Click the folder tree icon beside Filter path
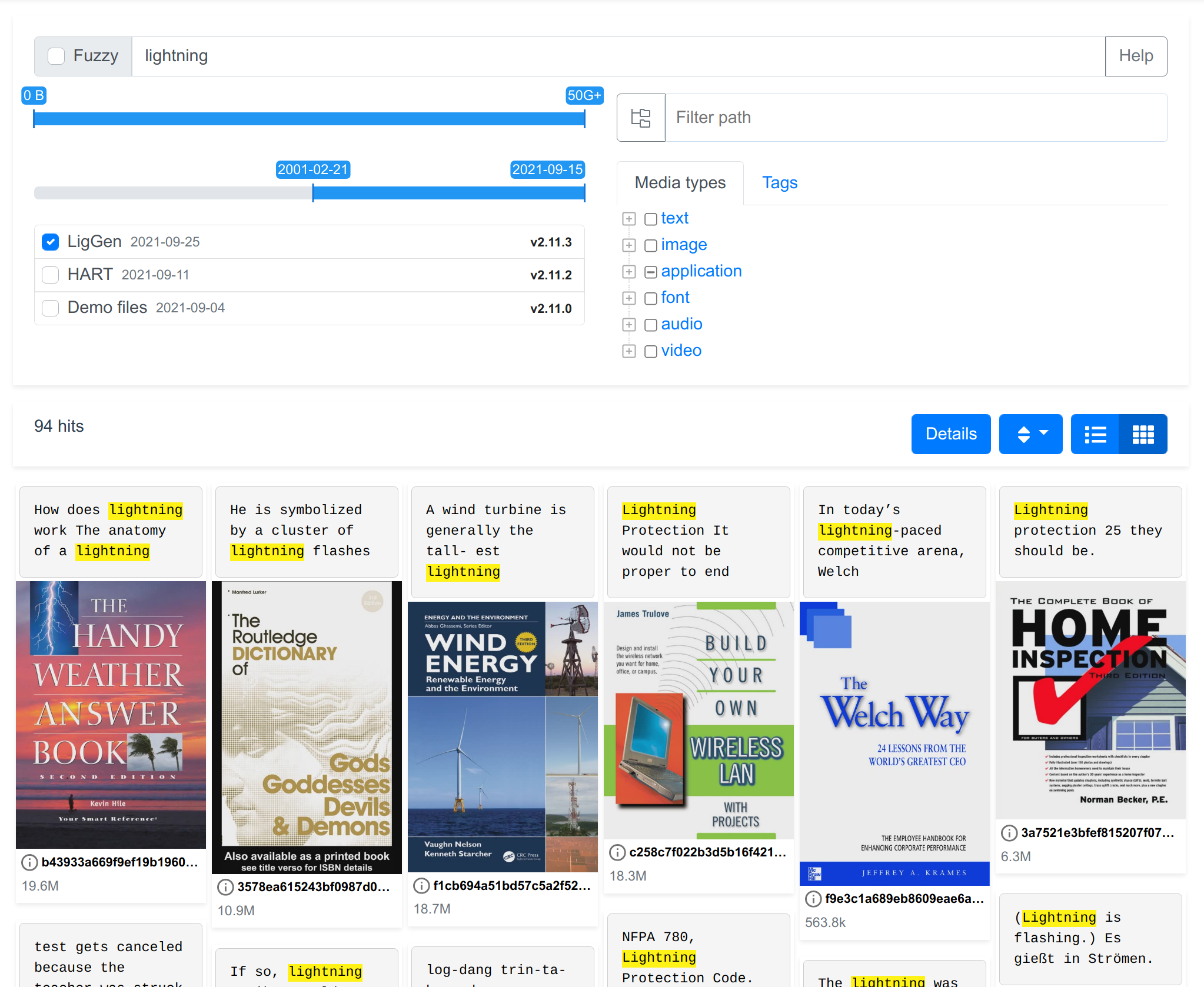This screenshot has width=1204, height=987. (x=640, y=118)
